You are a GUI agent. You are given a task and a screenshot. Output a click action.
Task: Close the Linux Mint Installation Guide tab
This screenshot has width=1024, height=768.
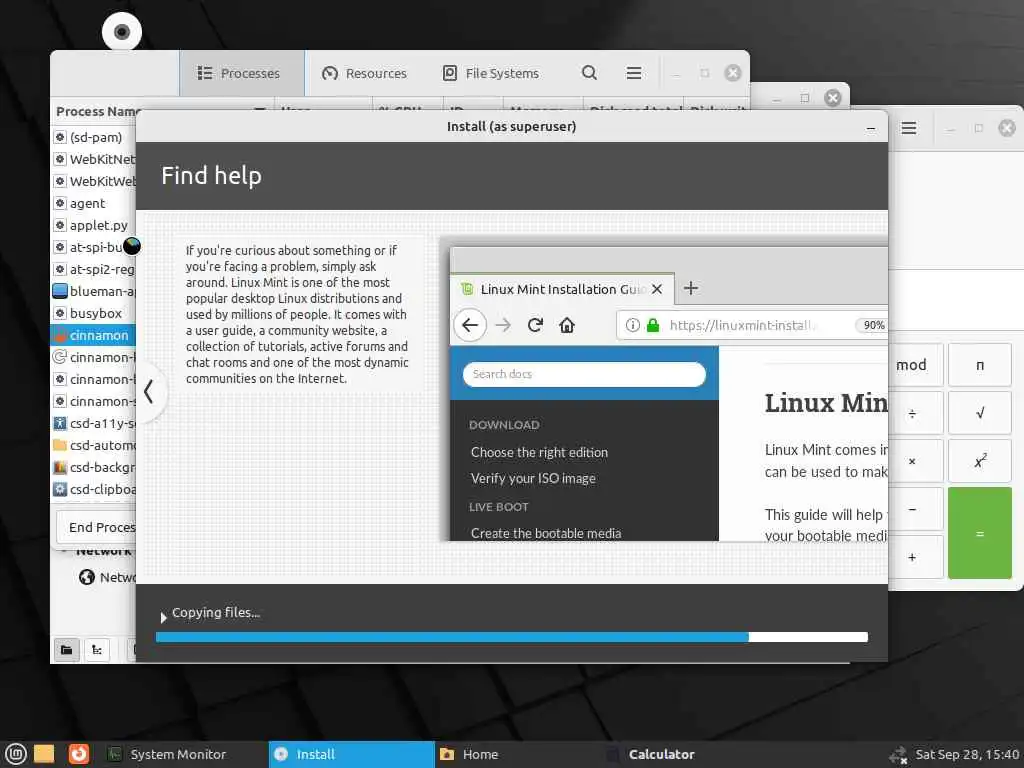(657, 289)
